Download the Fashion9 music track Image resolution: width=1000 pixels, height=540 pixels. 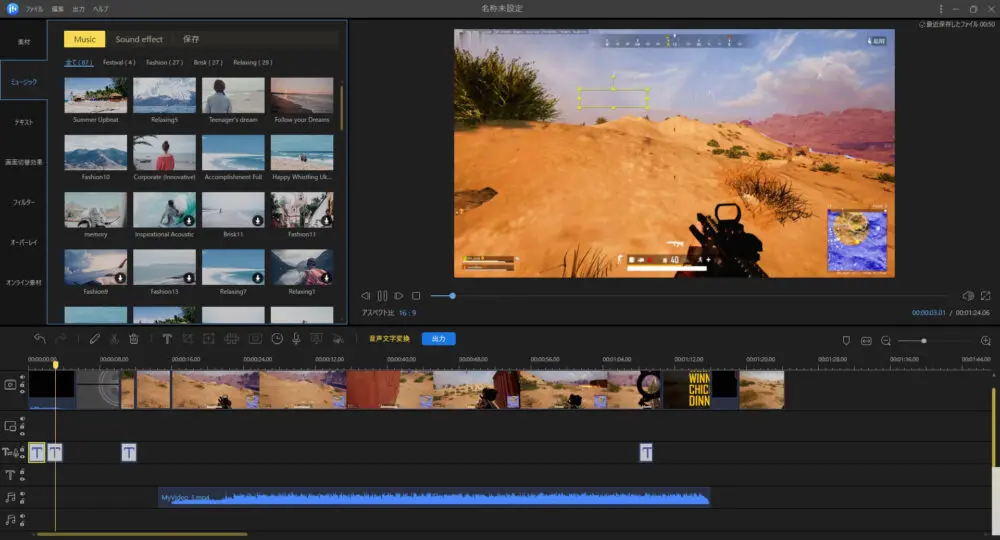point(120,278)
